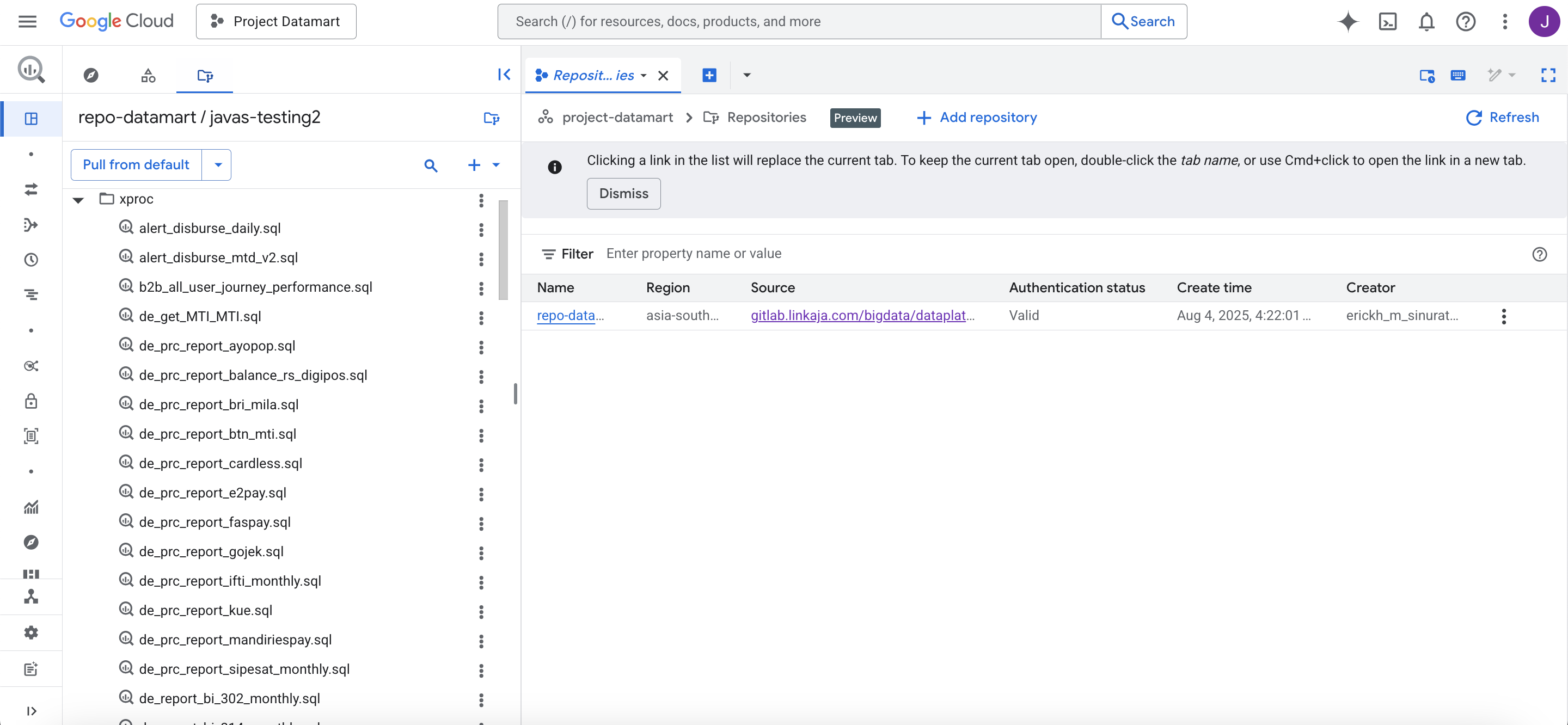The width and height of the screenshot is (1568, 725).
Task: Open de_get_MTI_MTI.sql file
Action: coord(200,316)
